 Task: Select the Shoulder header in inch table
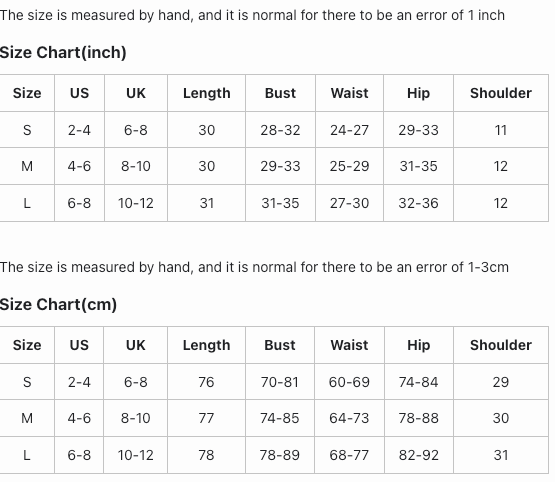(501, 93)
